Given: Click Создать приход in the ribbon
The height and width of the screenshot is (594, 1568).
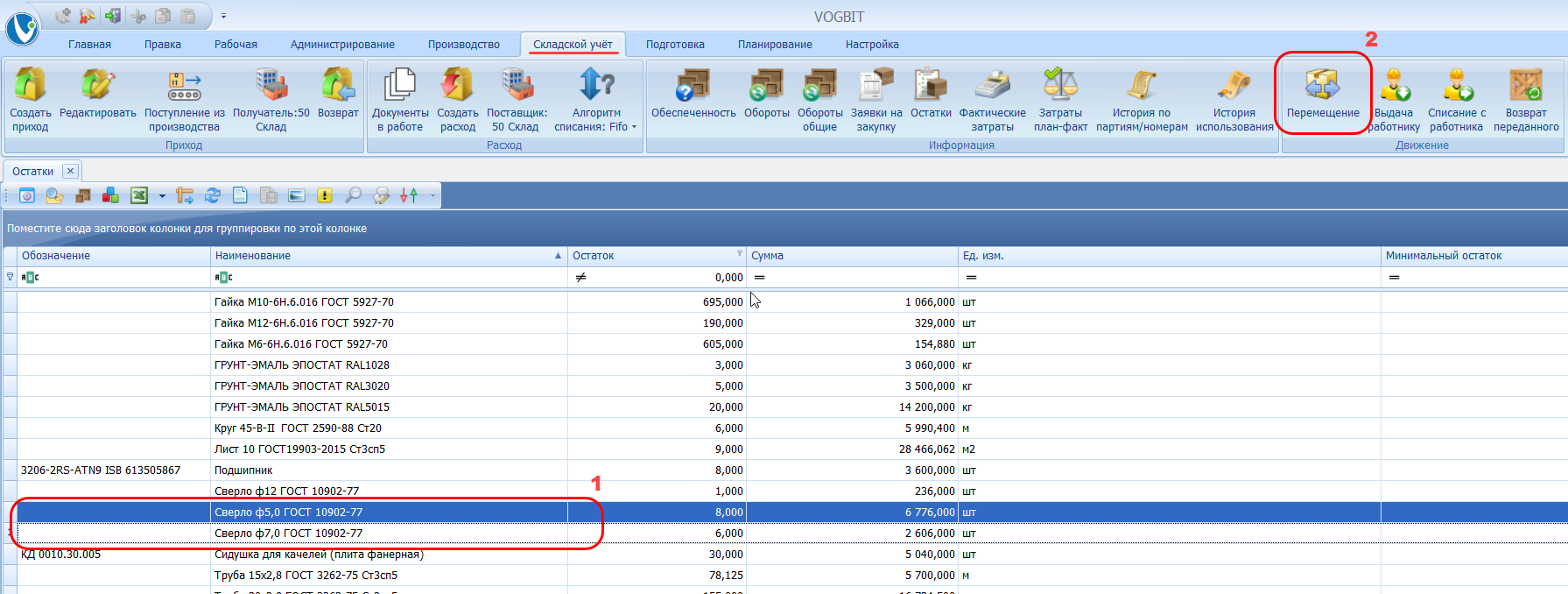Looking at the screenshot, I should tap(31, 98).
